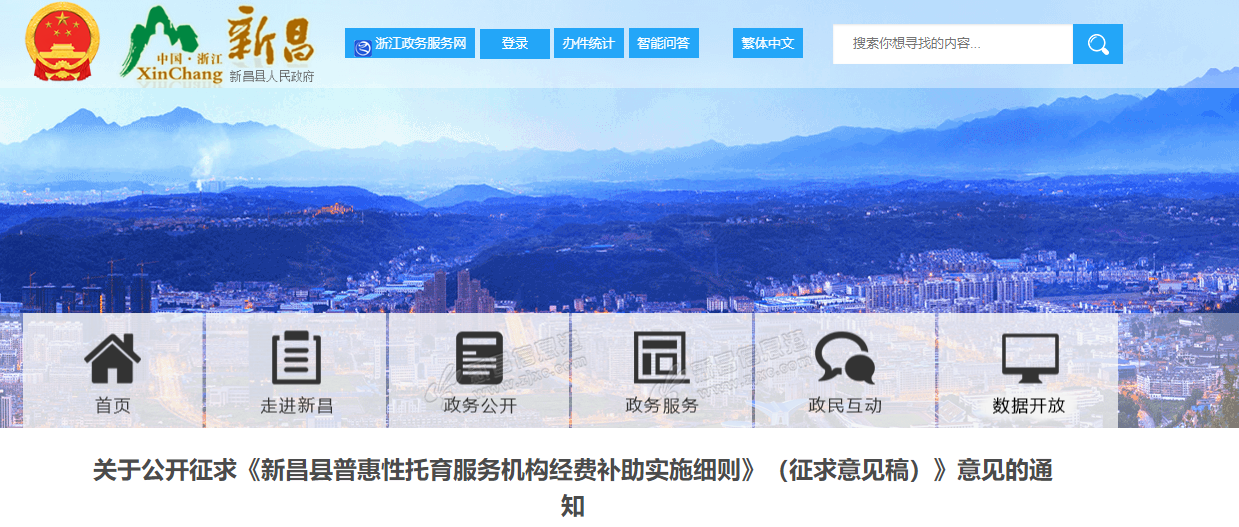Switch language to 繁体中文
1239x527 pixels.
(x=767, y=44)
